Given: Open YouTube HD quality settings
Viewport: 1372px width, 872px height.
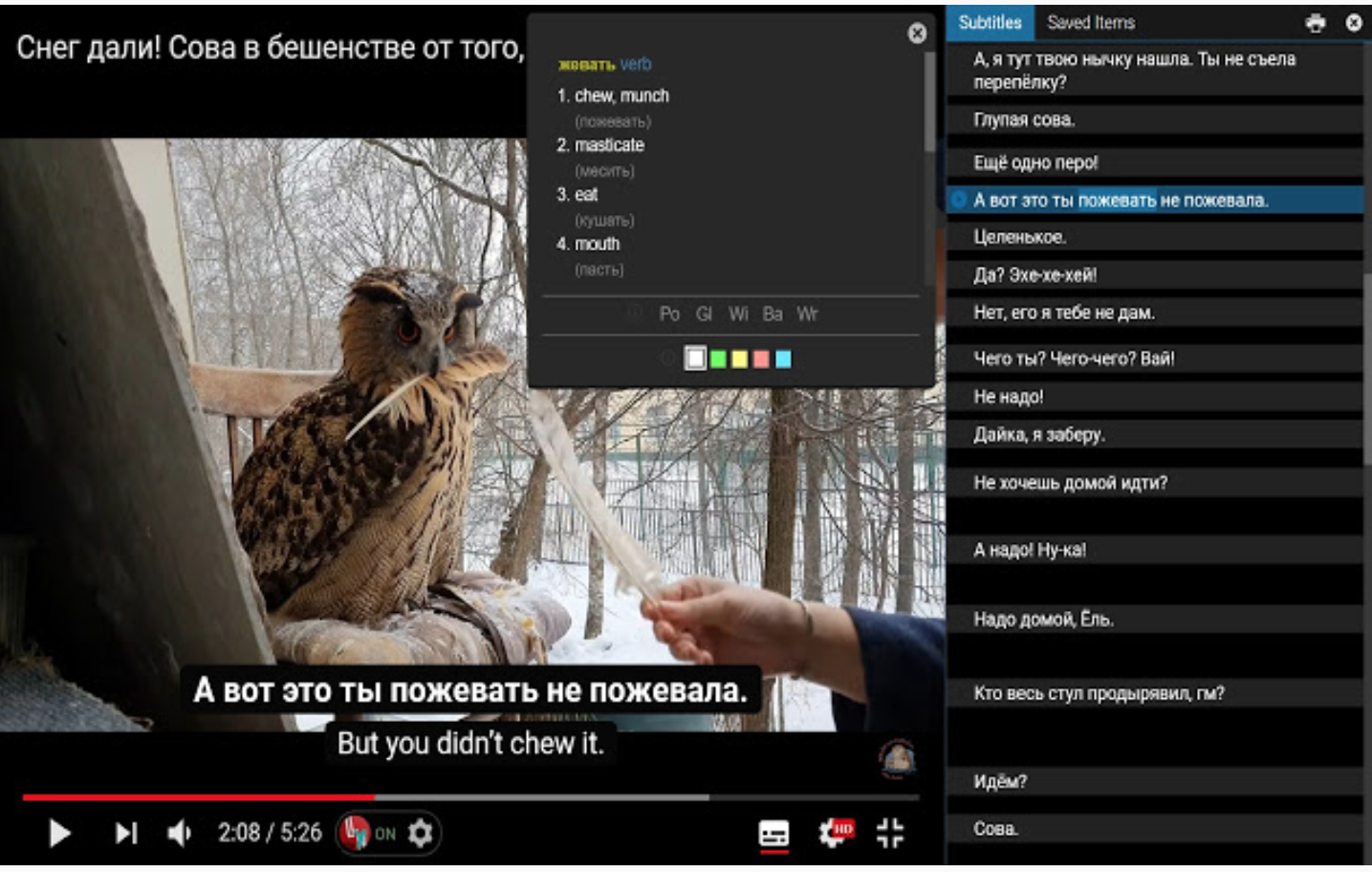Looking at the screenshot, I should [x=835, y=833].
